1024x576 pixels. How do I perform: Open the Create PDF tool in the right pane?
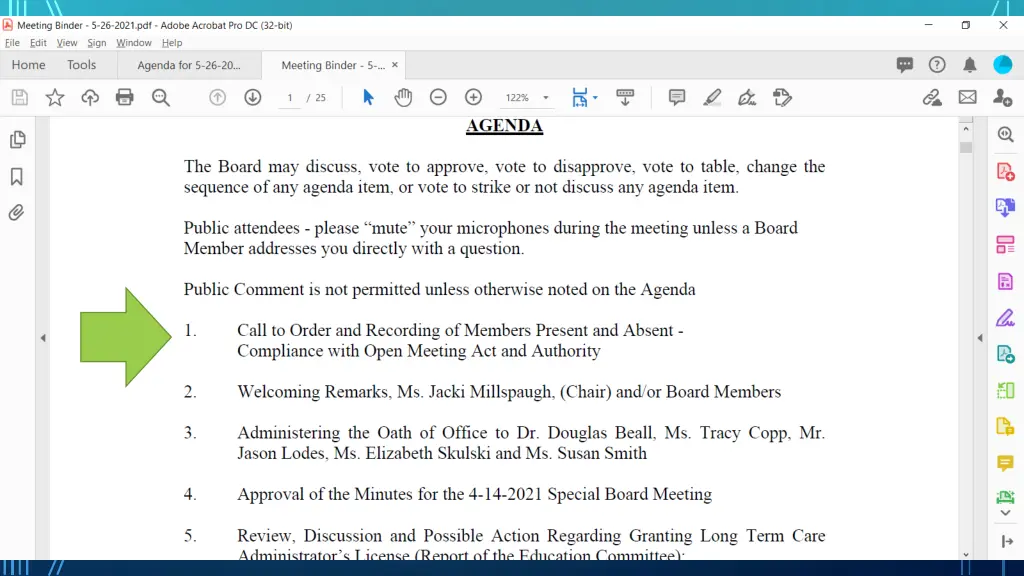[1006, 171]
